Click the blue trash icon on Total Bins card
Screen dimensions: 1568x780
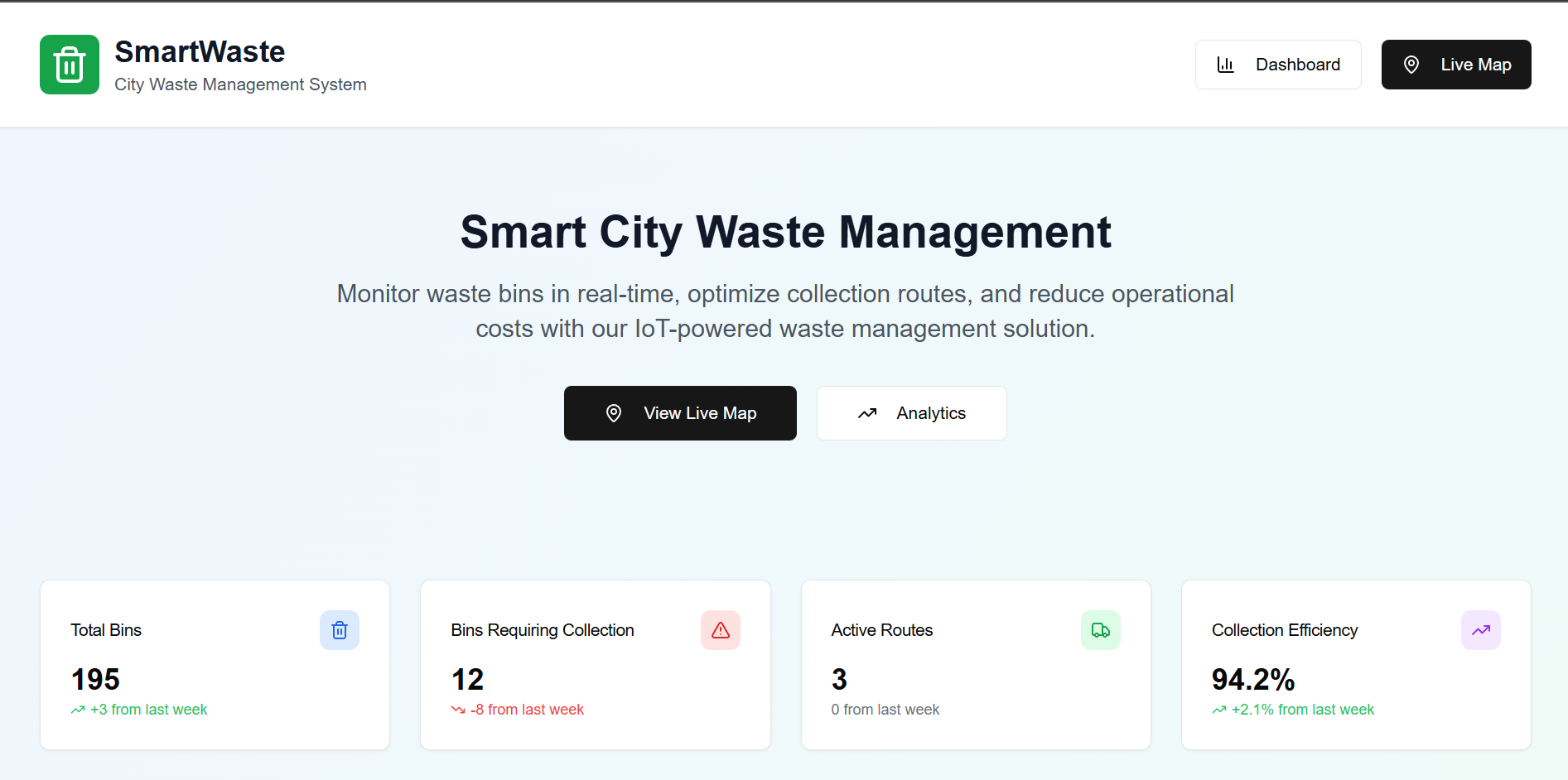(x=340, y=630)
